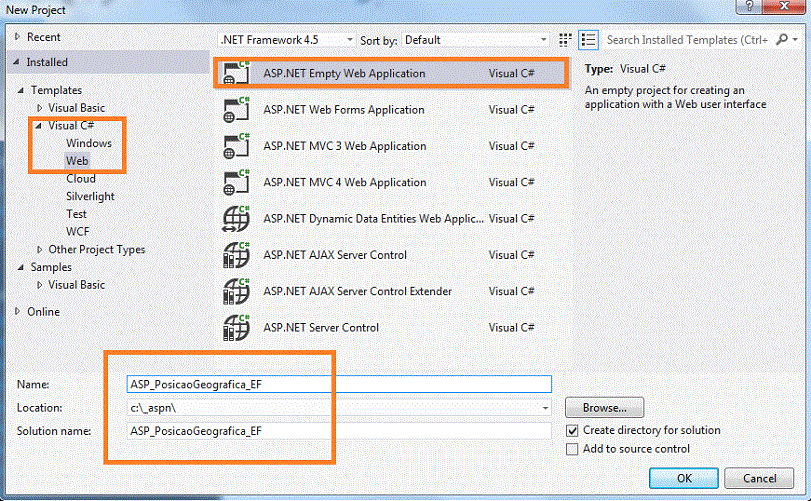811x501 pixels.
Task: Click the Browse... button
Action: (x=605, y=407)
